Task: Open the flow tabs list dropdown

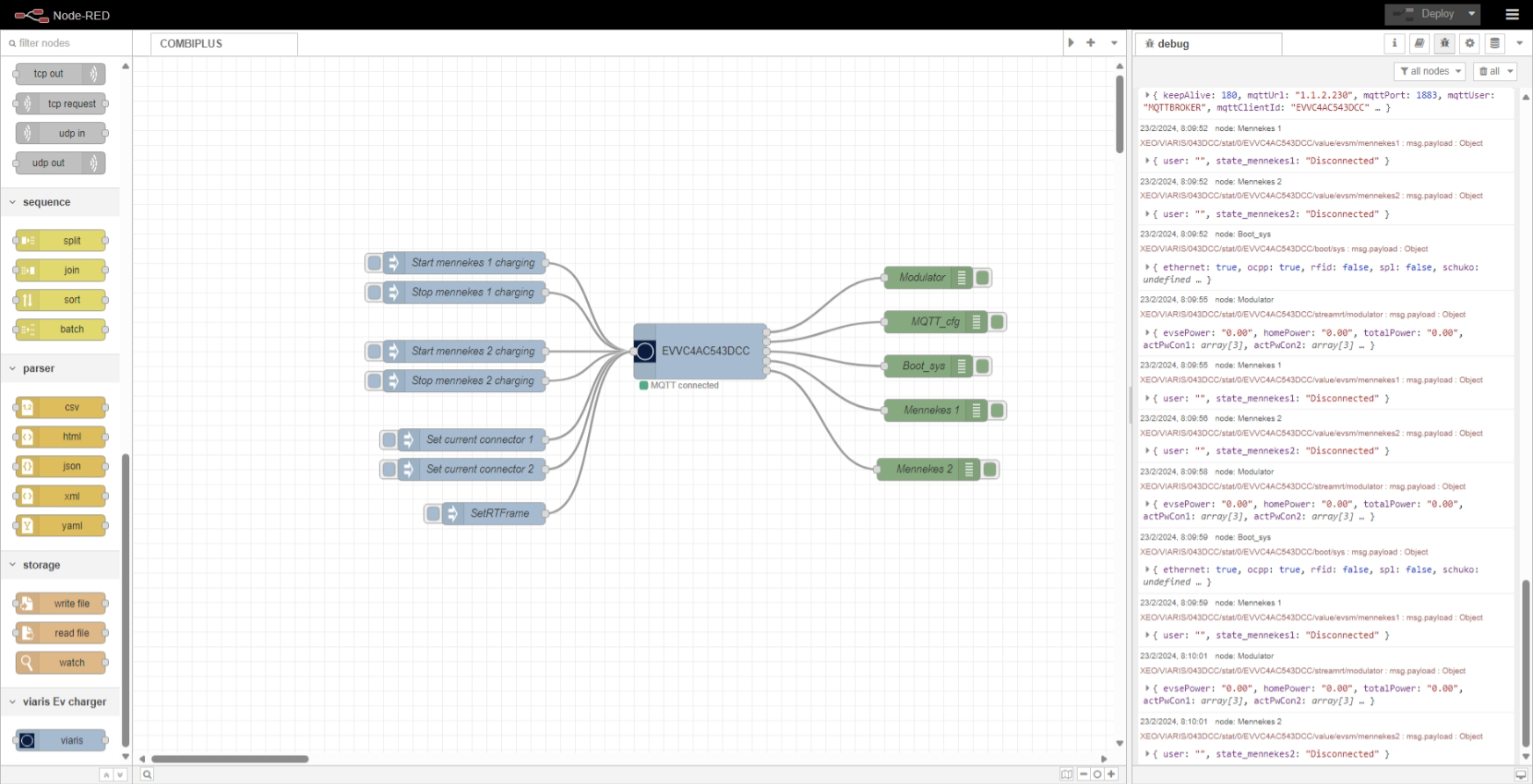Action: pyautogui.click(x=1114, y=42)
